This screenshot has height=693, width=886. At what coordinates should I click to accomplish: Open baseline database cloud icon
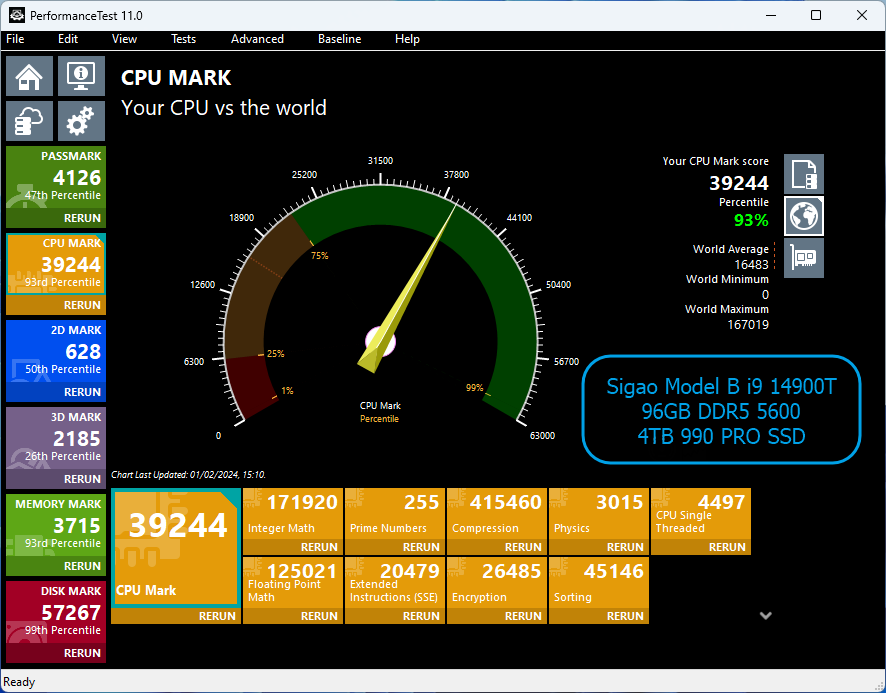[x=28, y=120]
